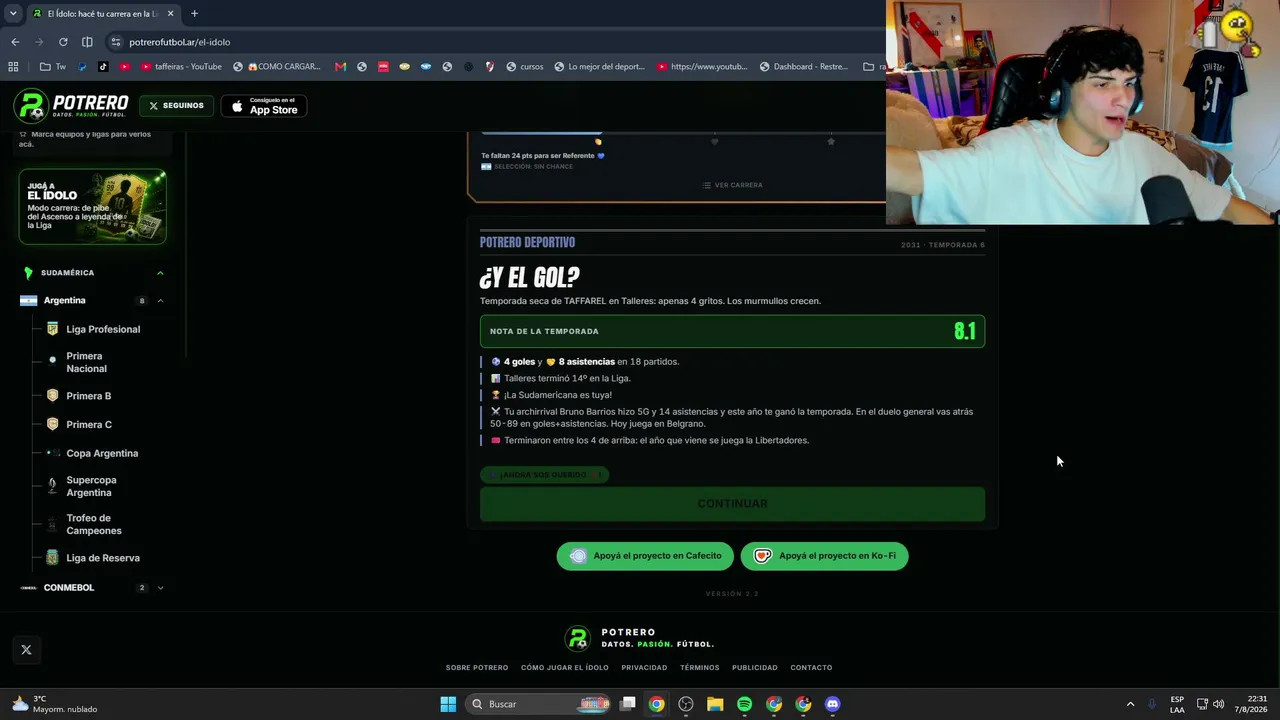Reload the current page
1280x720 pixels.
click(63, 42)
